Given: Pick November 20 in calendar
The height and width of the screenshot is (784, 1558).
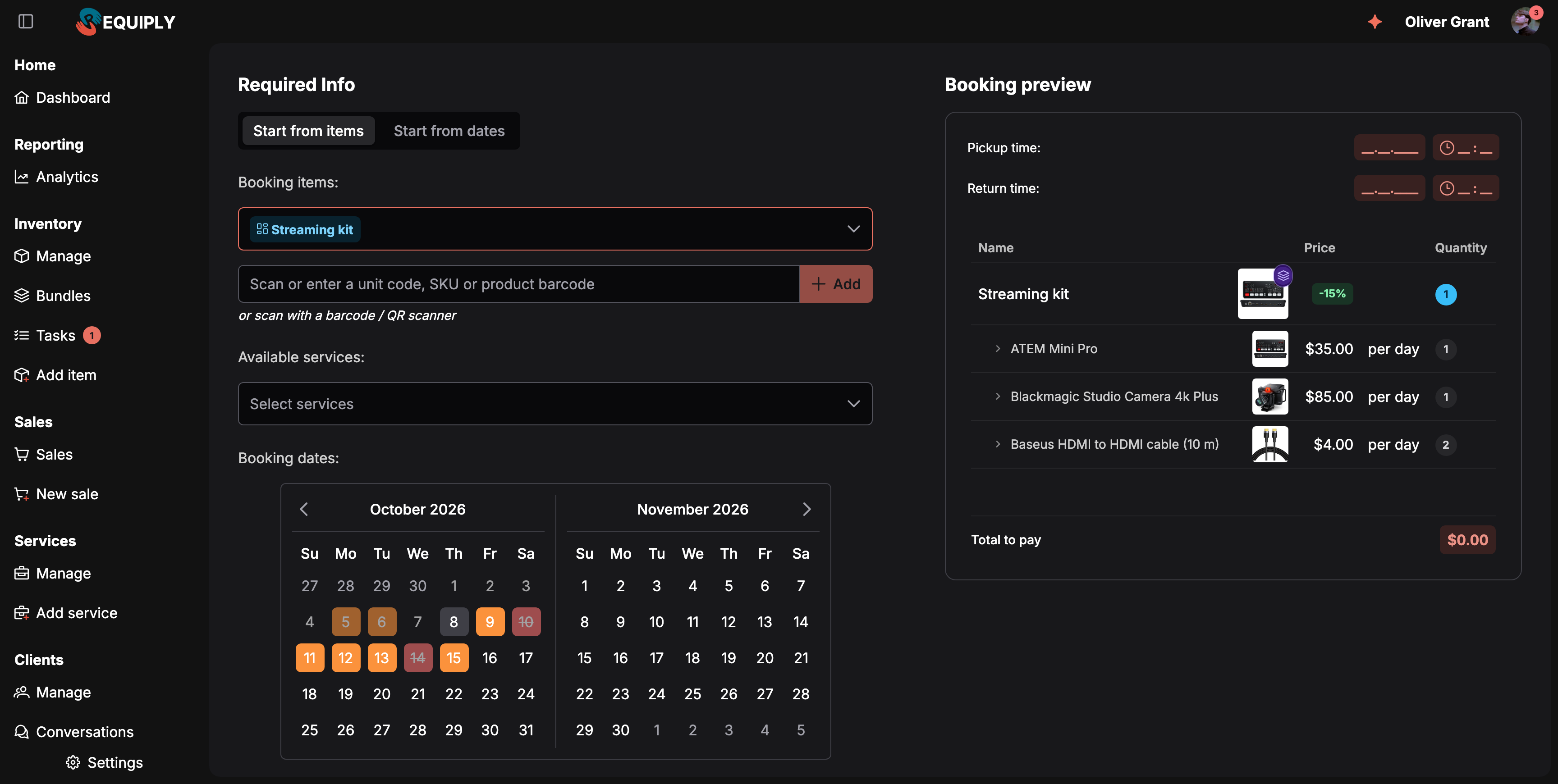Looking at the screenshot, I should point(765,658).
